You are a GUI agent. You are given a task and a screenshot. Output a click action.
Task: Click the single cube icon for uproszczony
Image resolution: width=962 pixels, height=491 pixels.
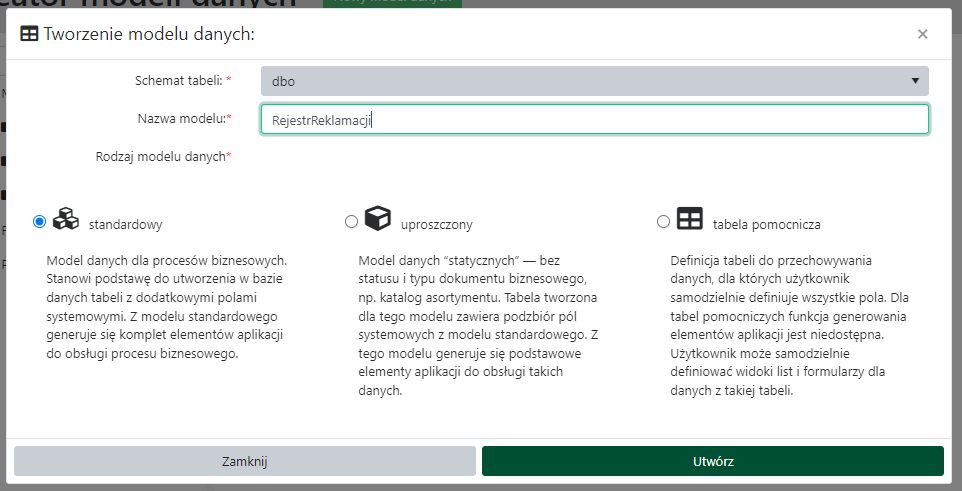(377, 219)
